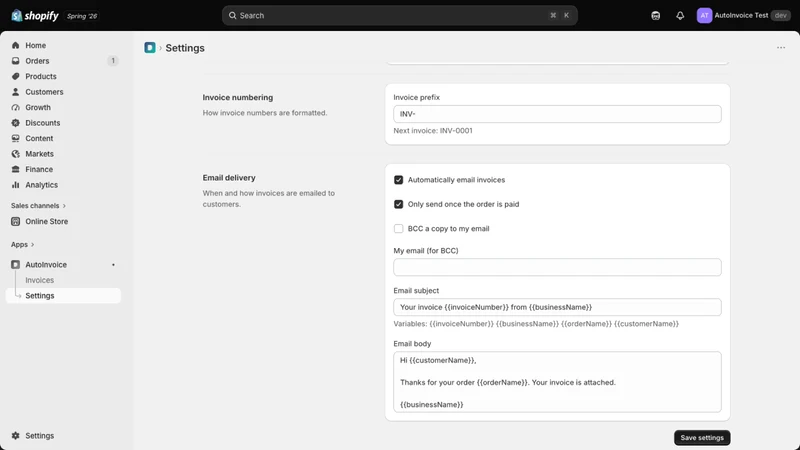Select Settings under AutoInvoice
This screenshot has height=450, width=800.
pos(63,296)
